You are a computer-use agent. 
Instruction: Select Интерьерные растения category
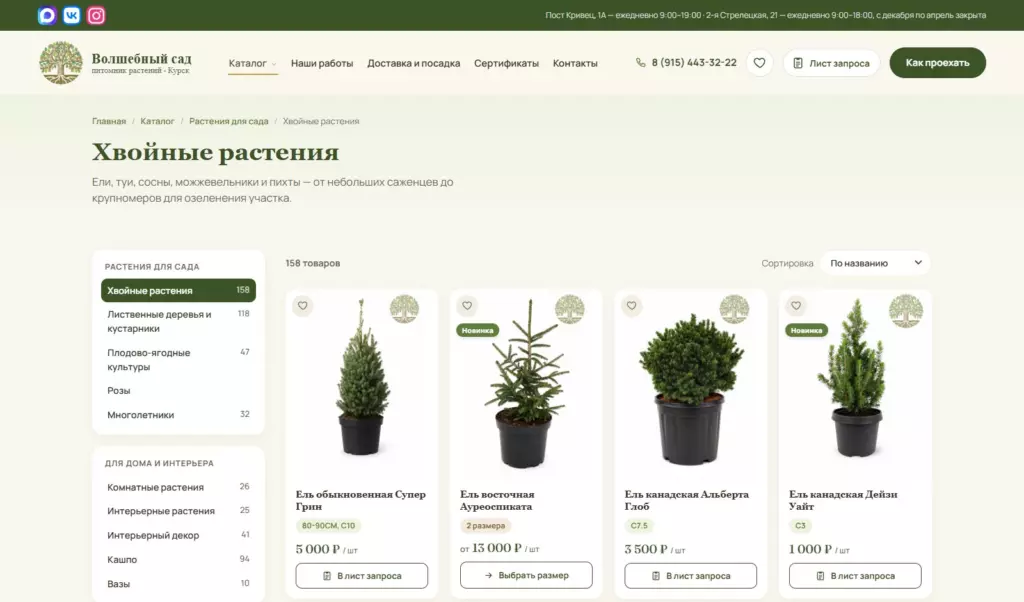click(x=178, y=511)
